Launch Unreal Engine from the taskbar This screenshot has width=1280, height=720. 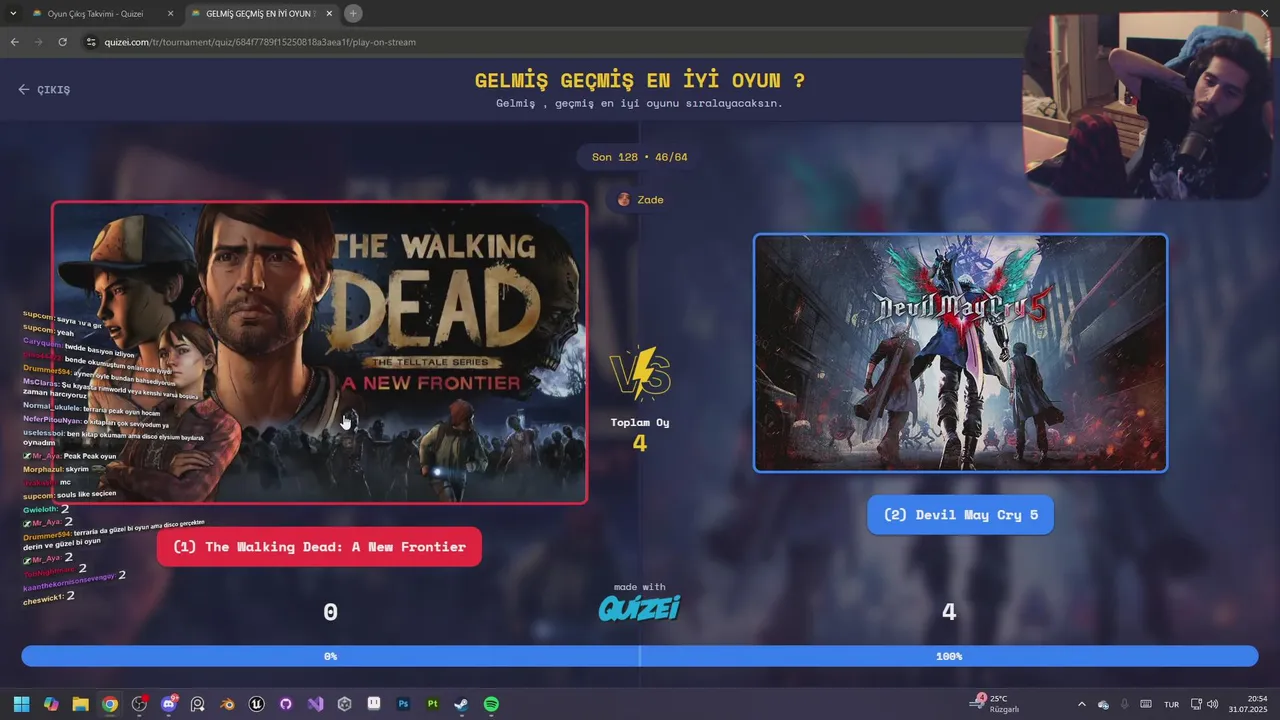tap(257, 704)
